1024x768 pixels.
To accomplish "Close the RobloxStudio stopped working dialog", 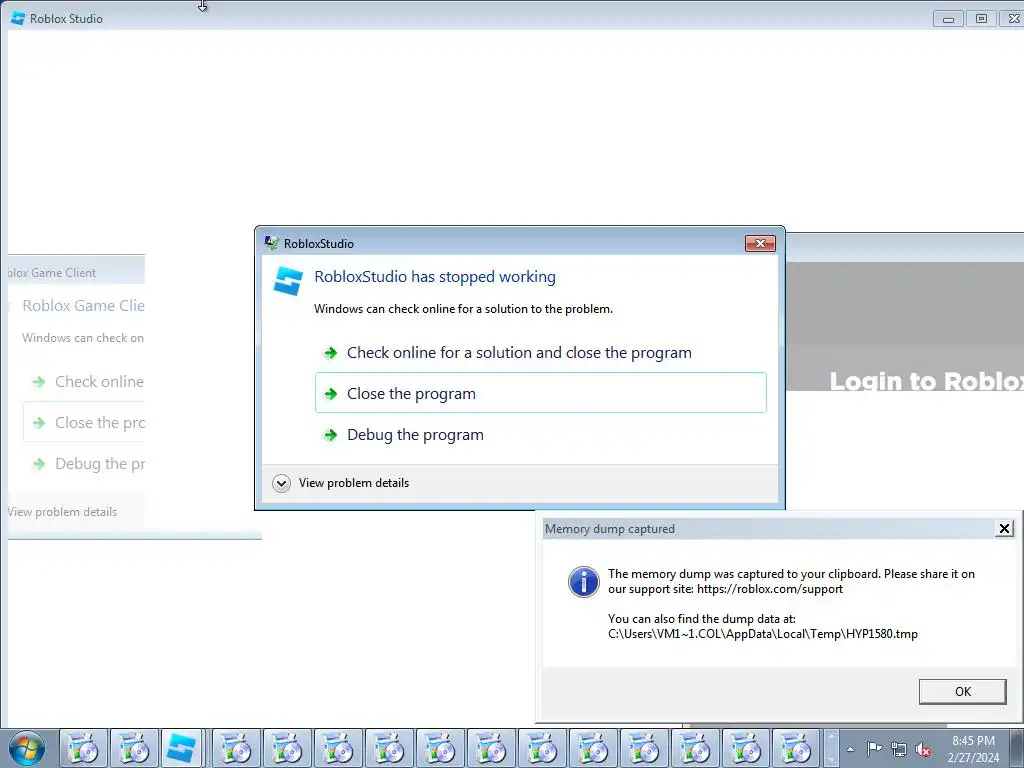I will 760,244.
